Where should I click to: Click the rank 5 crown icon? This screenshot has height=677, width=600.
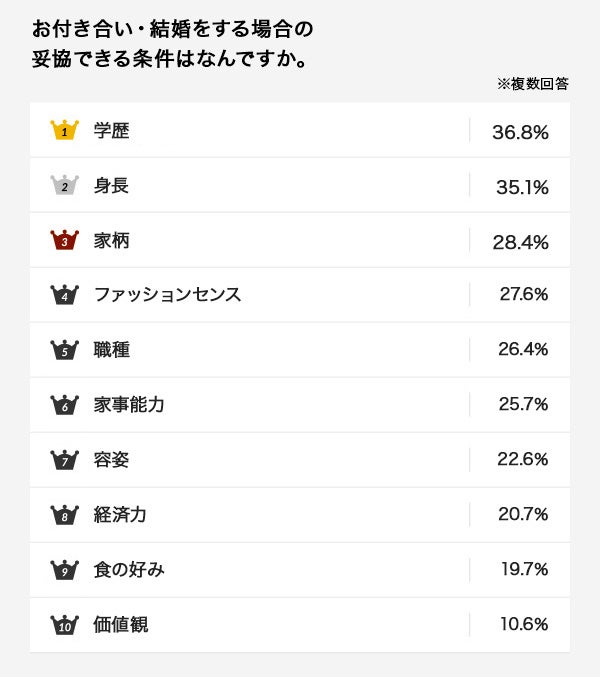64,350
